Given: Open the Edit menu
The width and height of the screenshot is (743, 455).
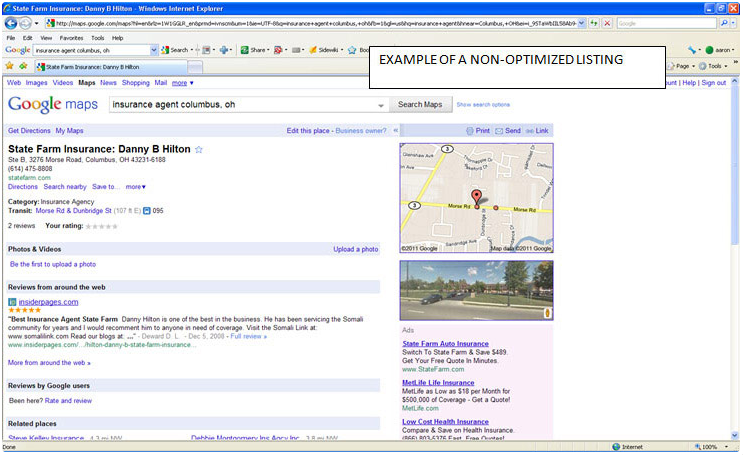Looking at the screenshot, I should click(28, 38).
